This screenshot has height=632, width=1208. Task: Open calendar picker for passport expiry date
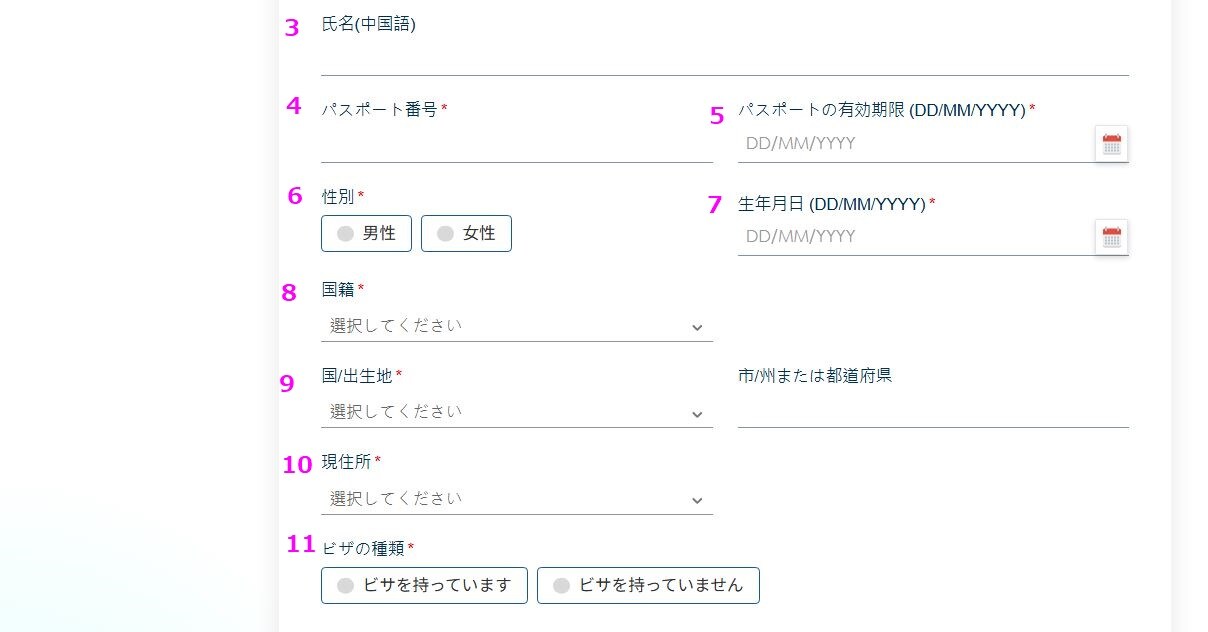tap(1112, 144)
